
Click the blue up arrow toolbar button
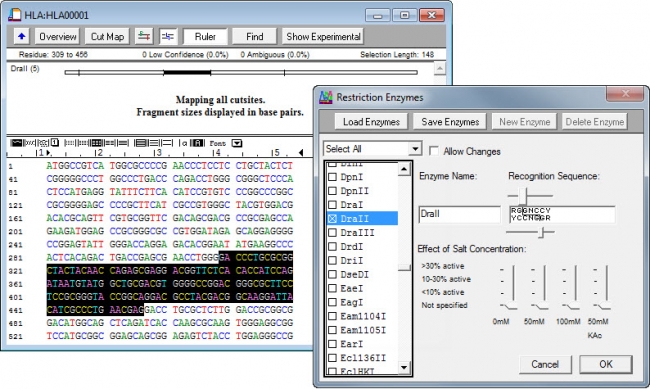click(22, 36)
